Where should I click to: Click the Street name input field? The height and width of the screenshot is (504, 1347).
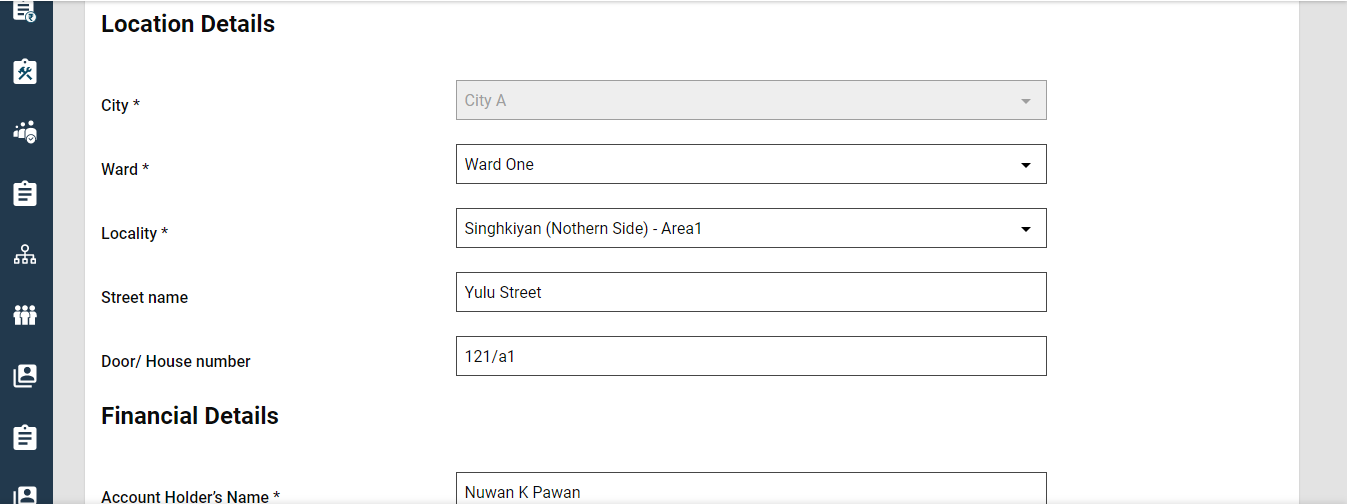(x=750, y=292)
